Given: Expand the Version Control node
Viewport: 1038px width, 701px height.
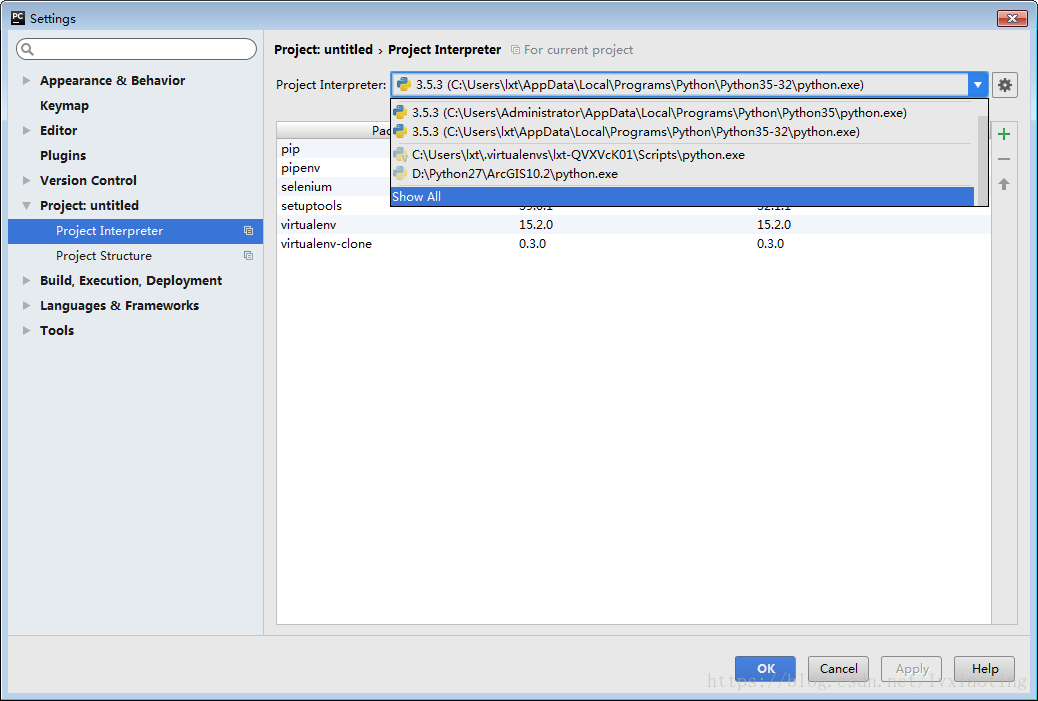Looking at the screenshot, I should tap(26, 180).
